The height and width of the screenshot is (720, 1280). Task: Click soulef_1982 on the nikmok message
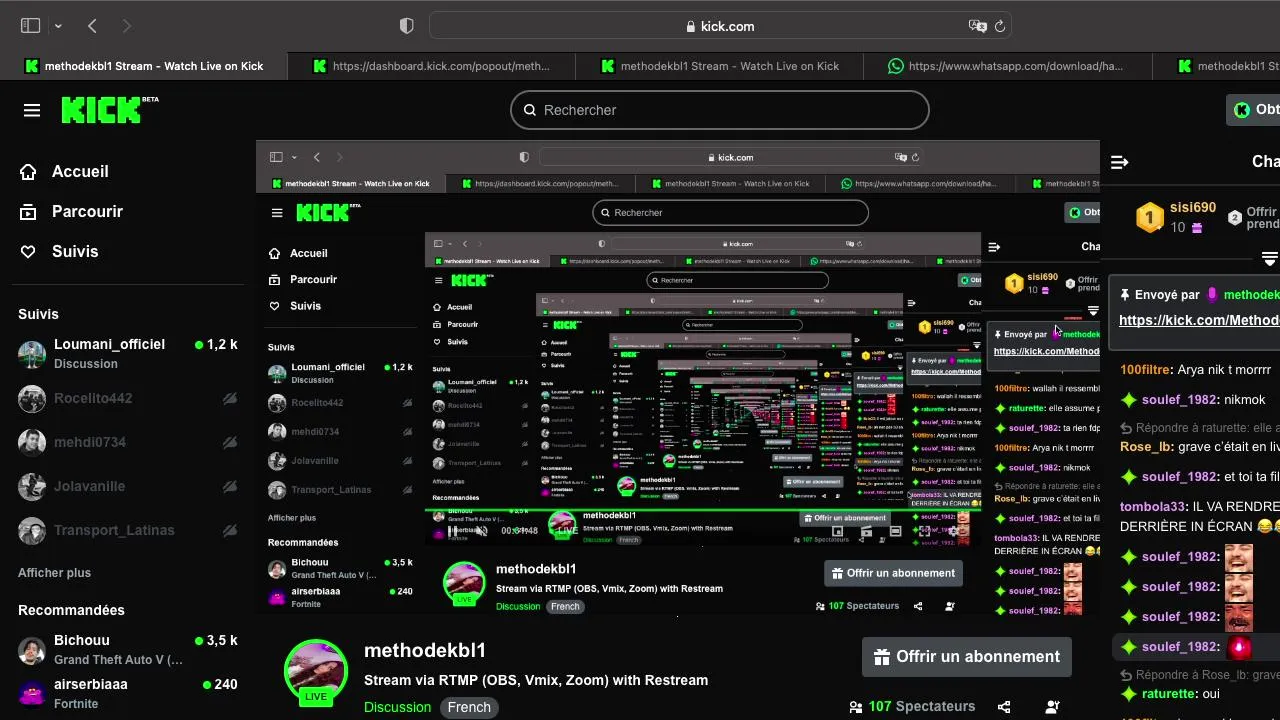pyautogui.click(x=1180, y=400)
